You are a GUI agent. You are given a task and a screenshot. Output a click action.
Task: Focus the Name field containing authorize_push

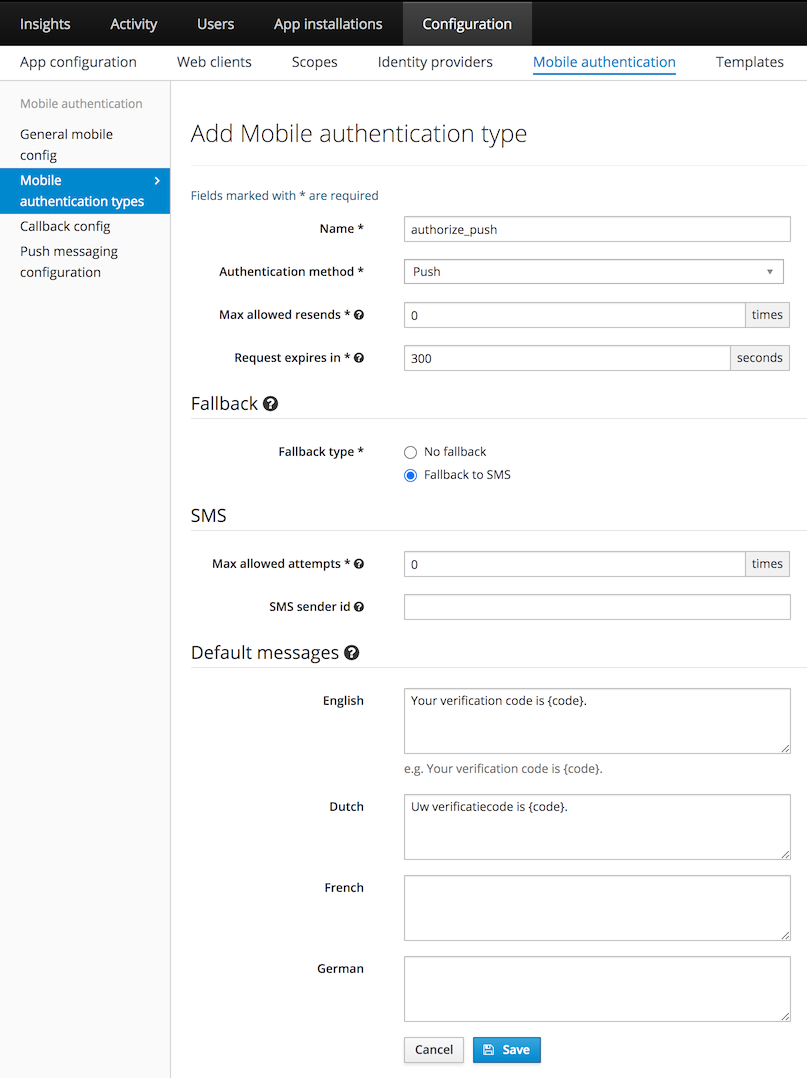pyautogui.click(x=597, y=229)
